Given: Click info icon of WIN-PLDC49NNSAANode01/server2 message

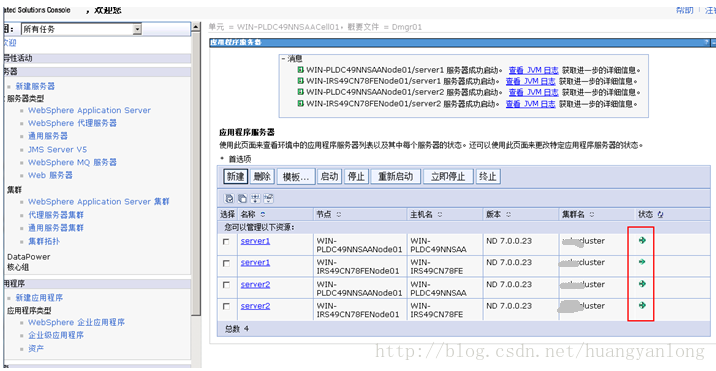Looking at the screenshot, I should tap(300, 91).
